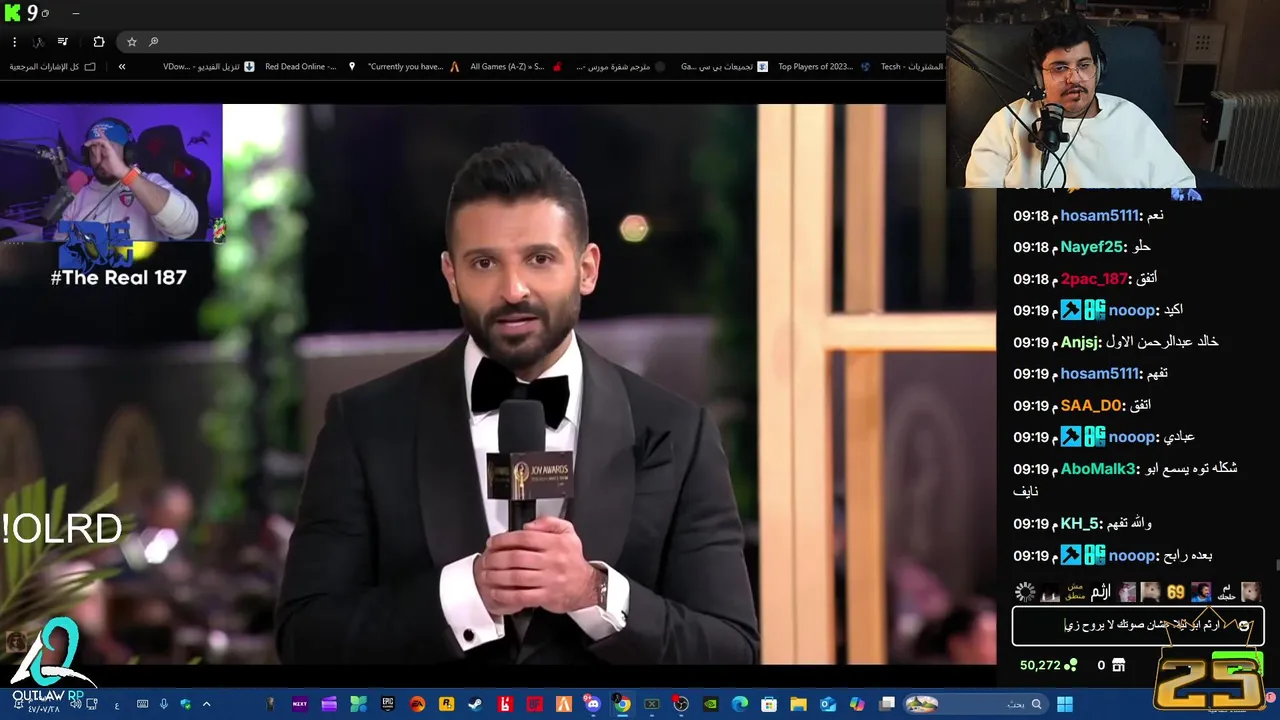Click username AboMalk3 in chat
This screenshot has width=1280, height=720.
coord(1098,469)
